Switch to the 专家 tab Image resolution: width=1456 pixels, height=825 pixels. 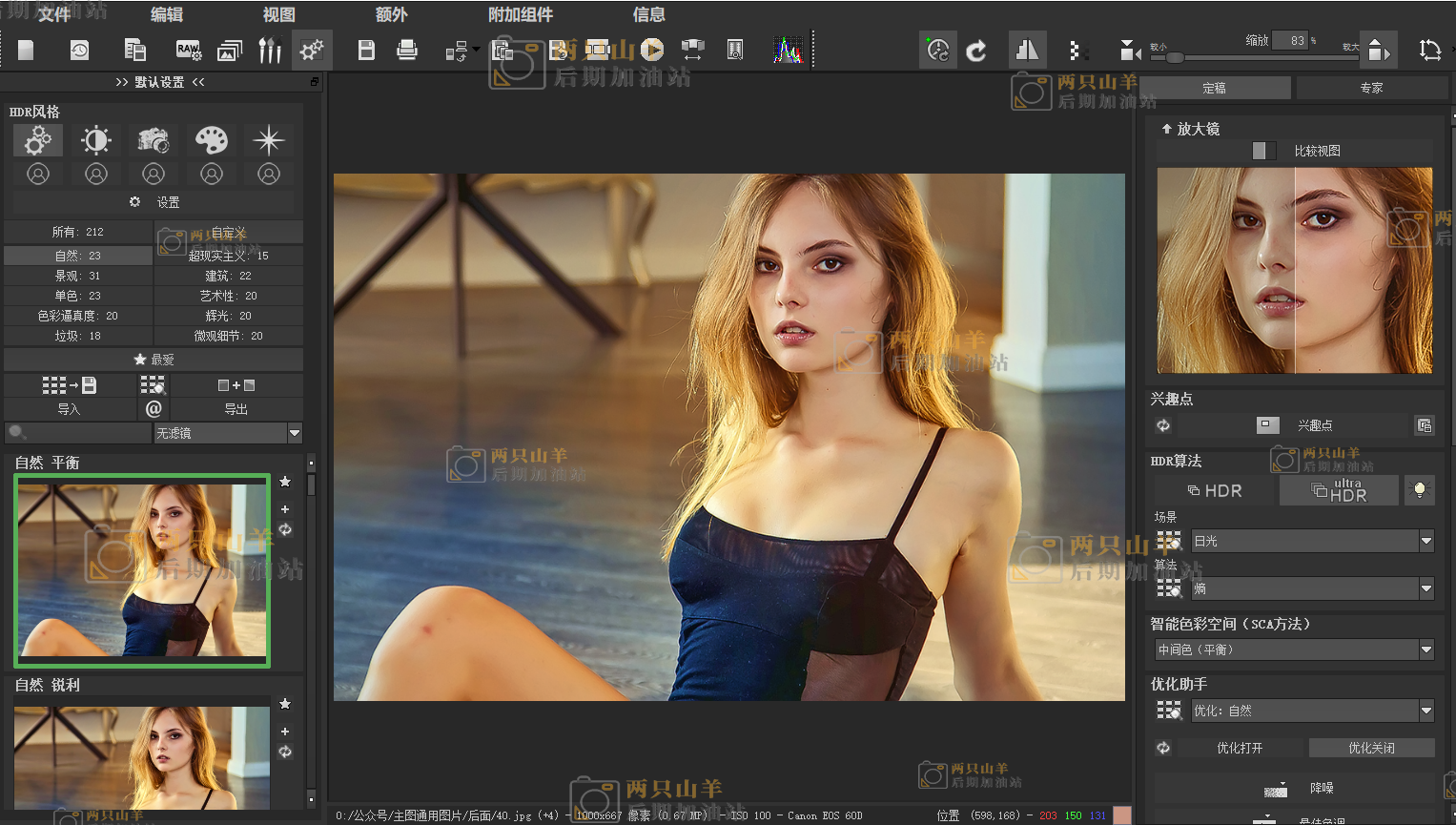tap(1371, 88)
